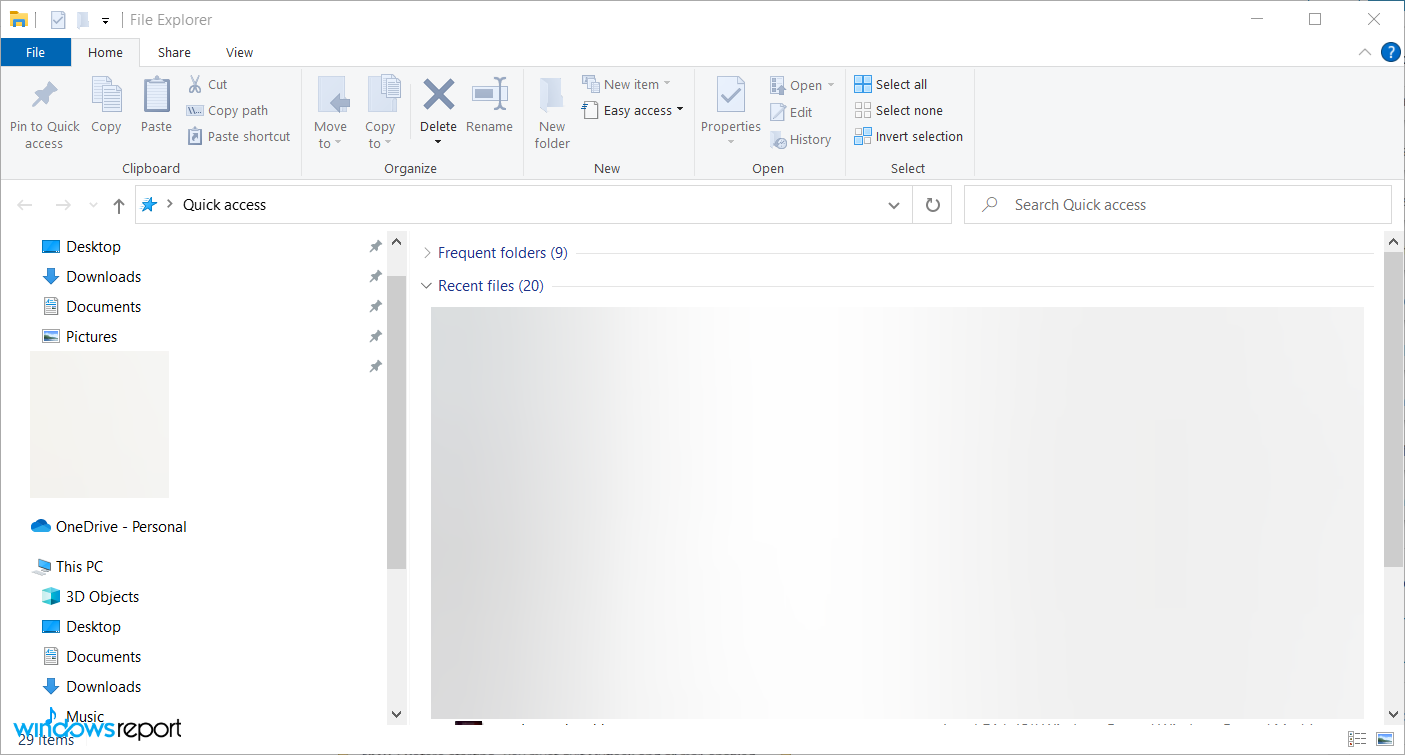Open pinned Documents in Quick access
Viewport: 1405px width, 755px height.
tap(103, 307)
